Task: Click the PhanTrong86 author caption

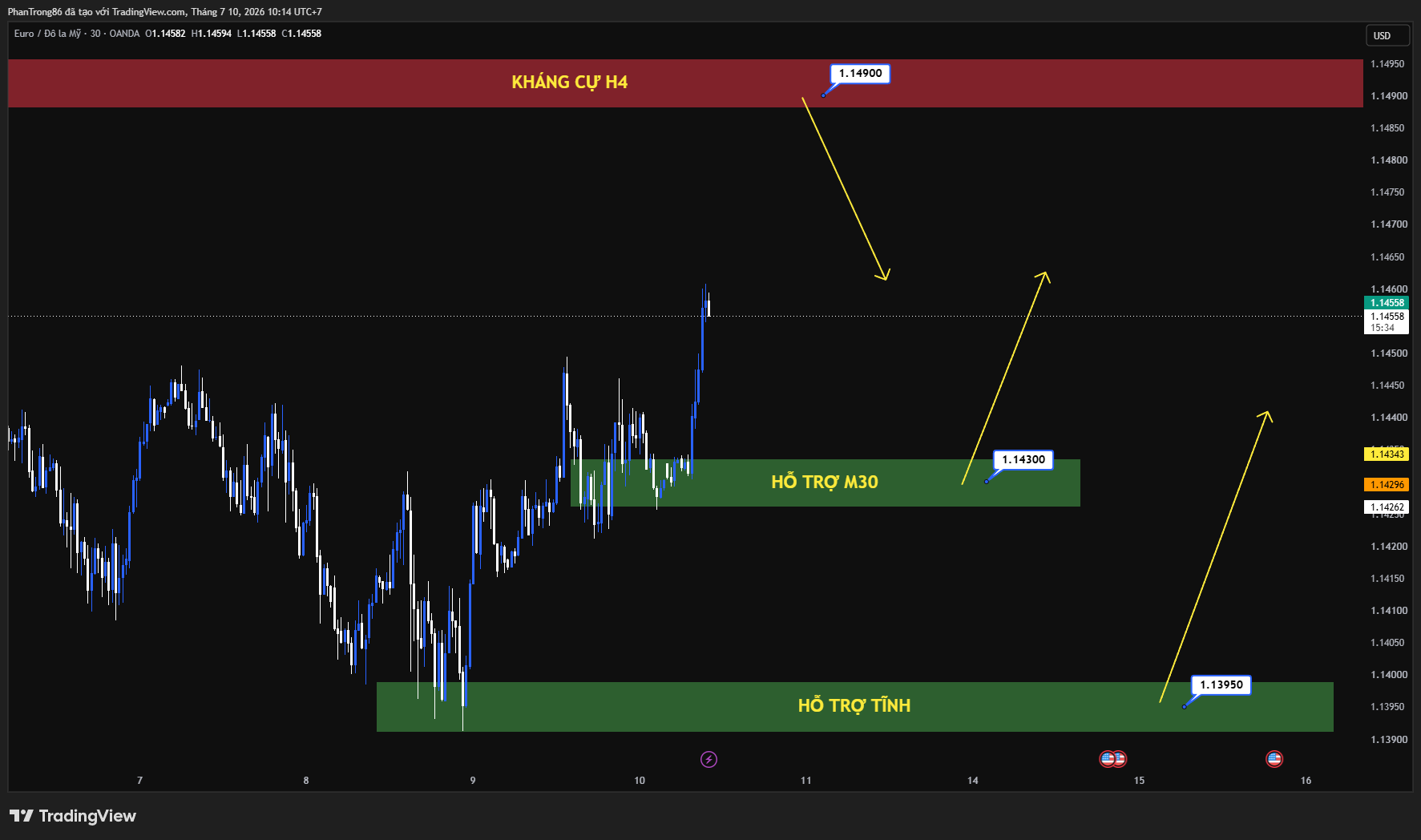Action: (164, 12)
